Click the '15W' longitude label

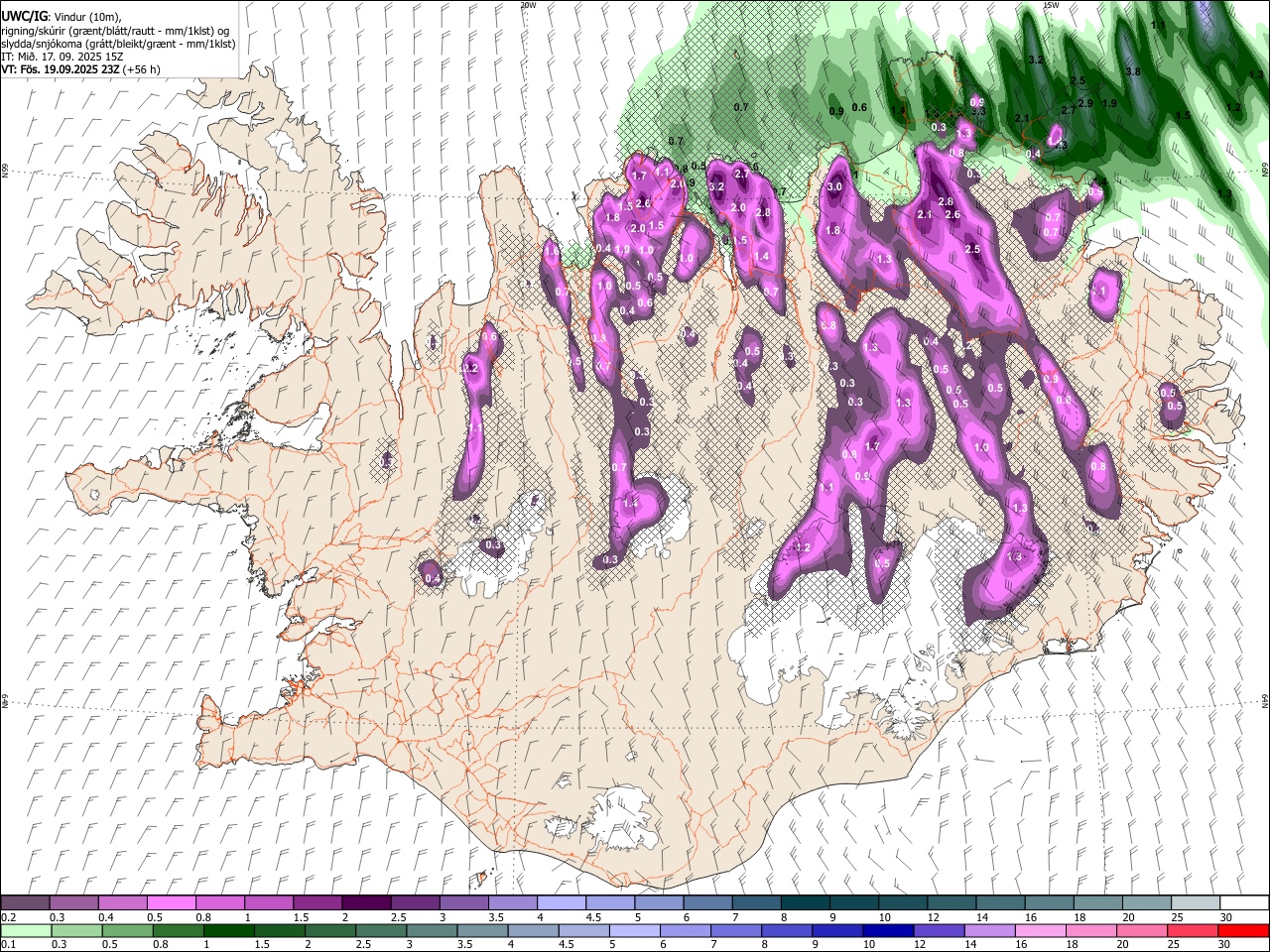pyautogui.click(x=1051, y=5)
